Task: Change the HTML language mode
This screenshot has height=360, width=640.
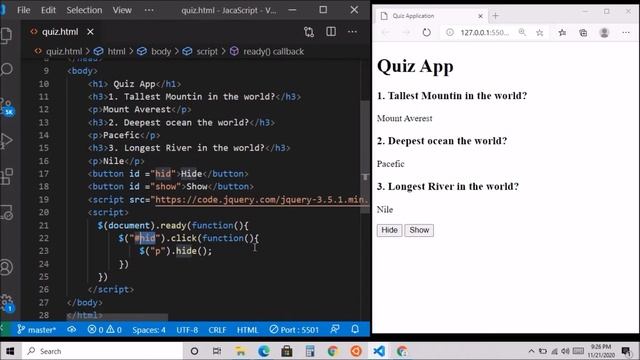Action: pyautogui.click(x=247, y=330)
